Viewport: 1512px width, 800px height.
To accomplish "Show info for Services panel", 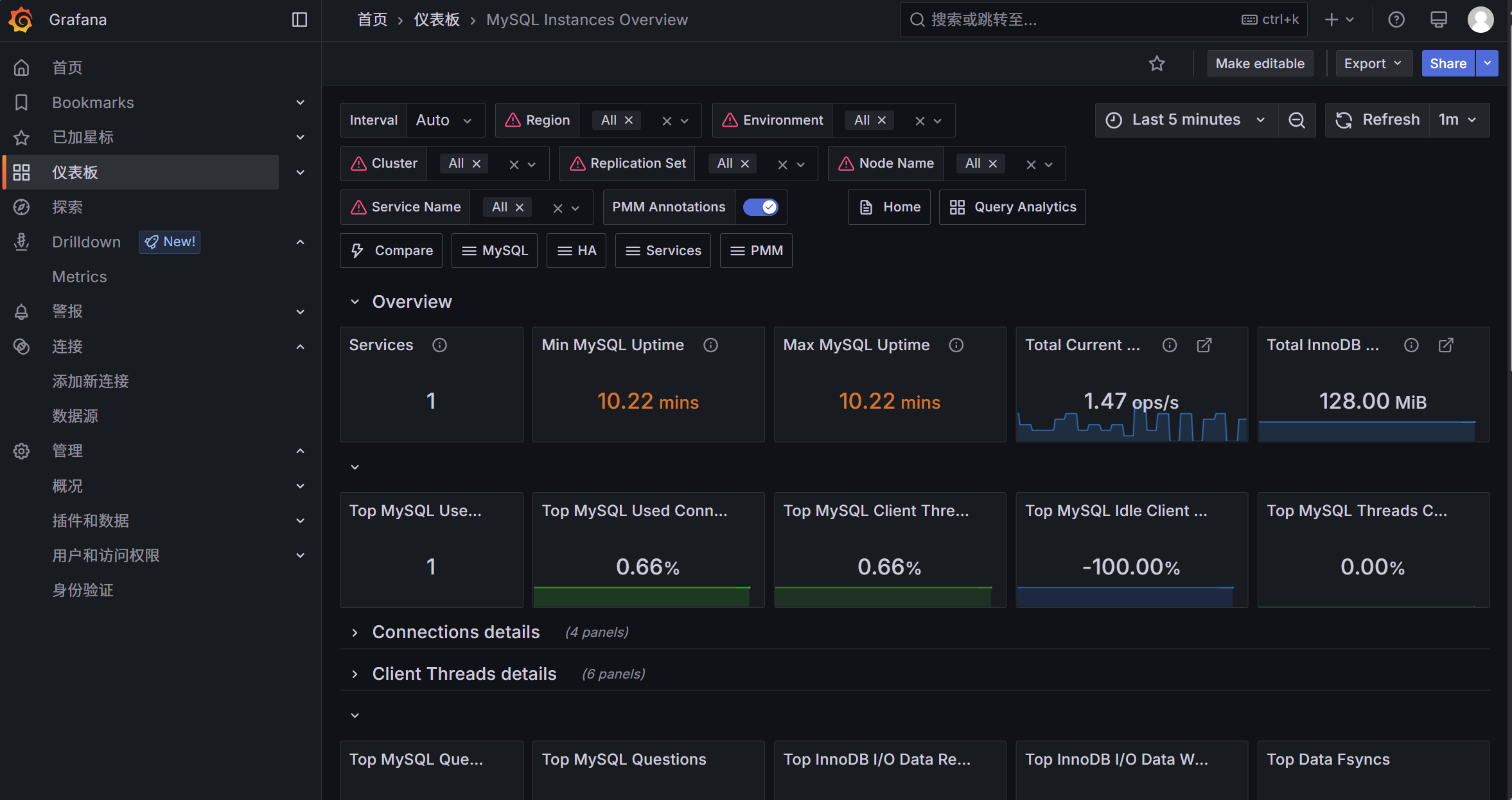I will (x=439, y=345).
